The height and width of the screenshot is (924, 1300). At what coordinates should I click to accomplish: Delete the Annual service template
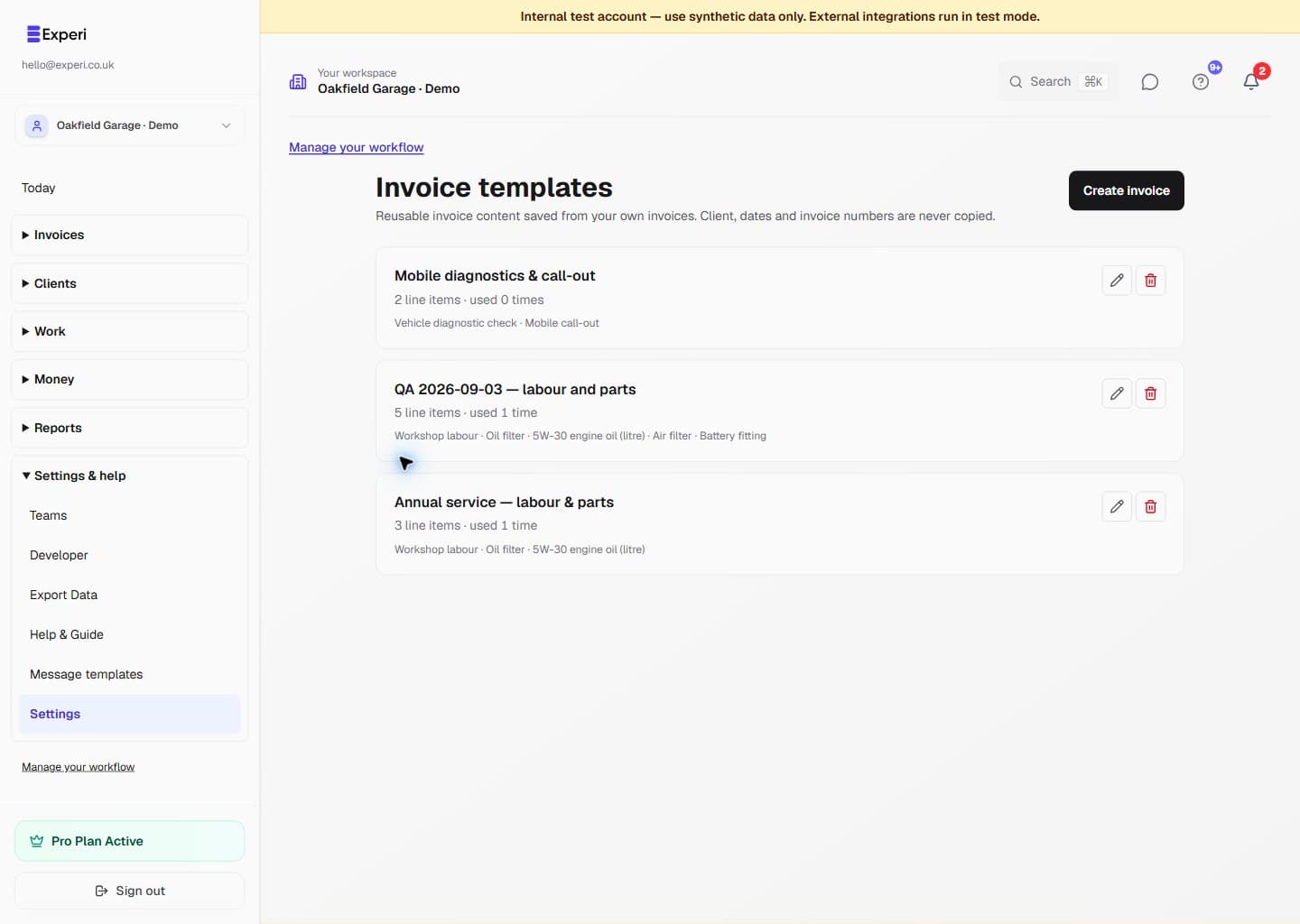(1150, 506)
